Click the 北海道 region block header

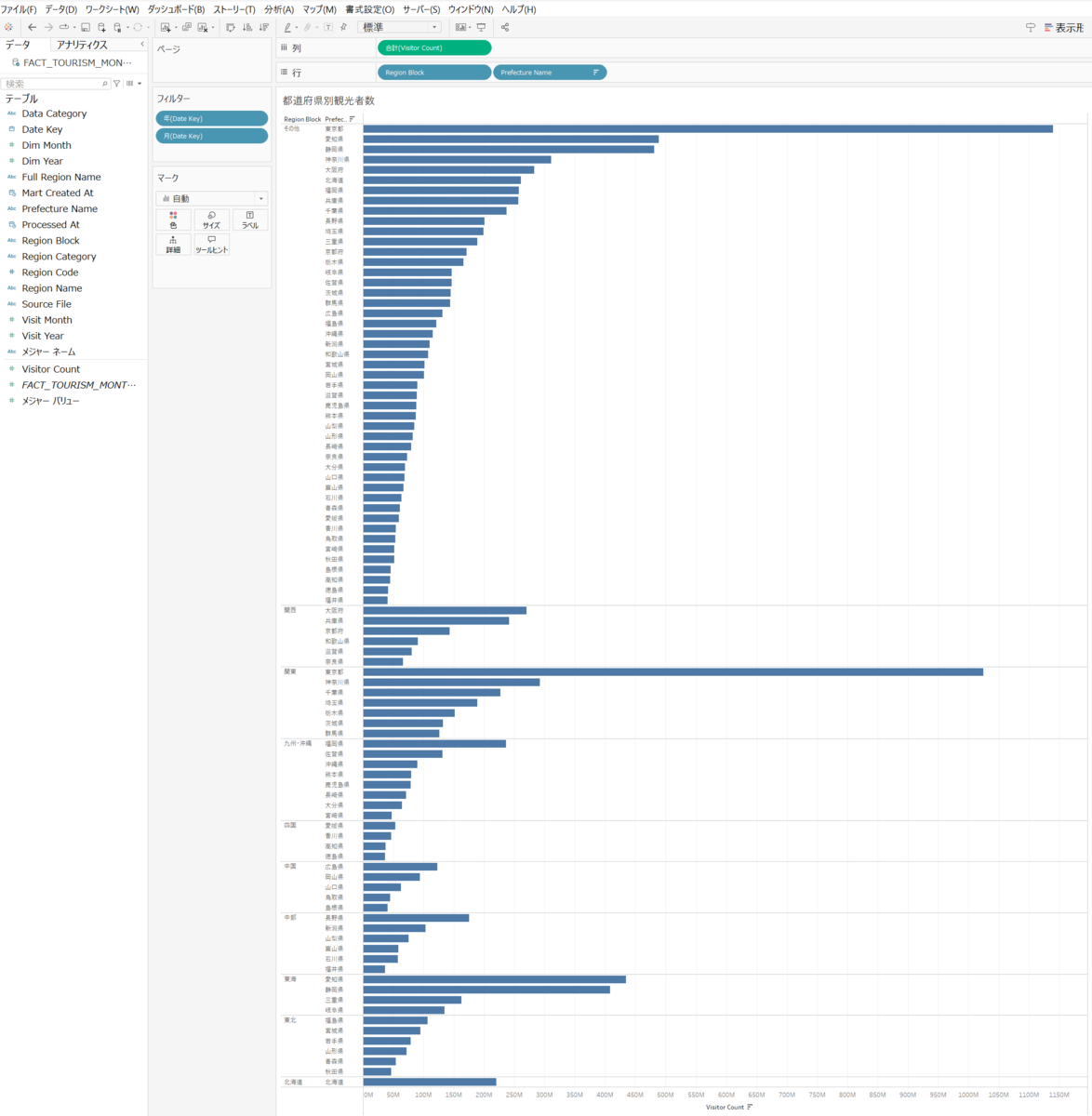[292, 1082]
